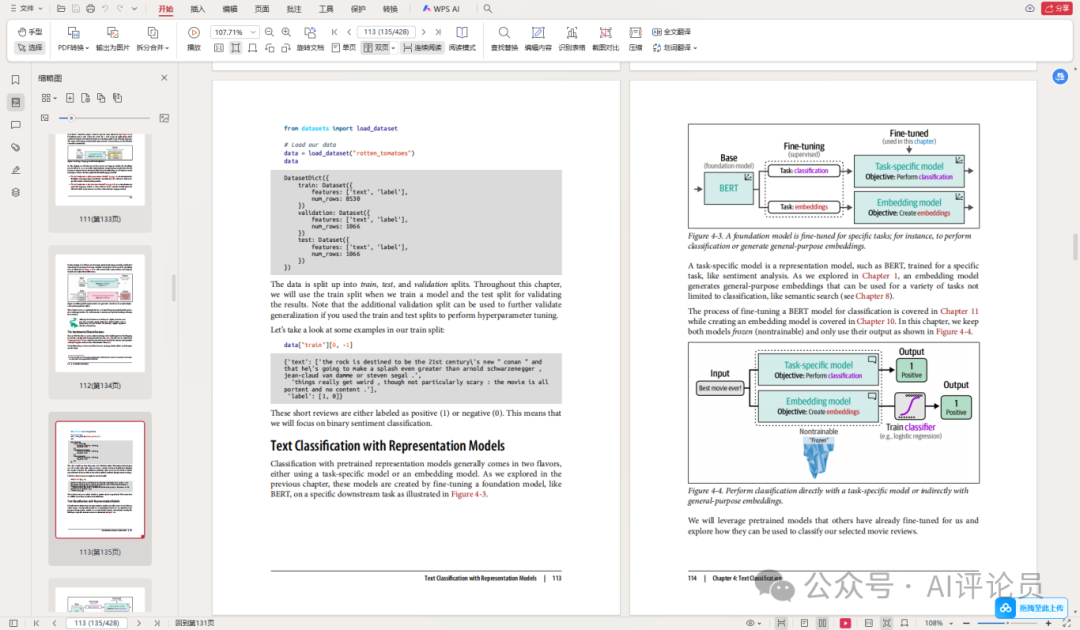Go to next page in toolbar
Screen dimensions: 1080x630
click(424, 32)
